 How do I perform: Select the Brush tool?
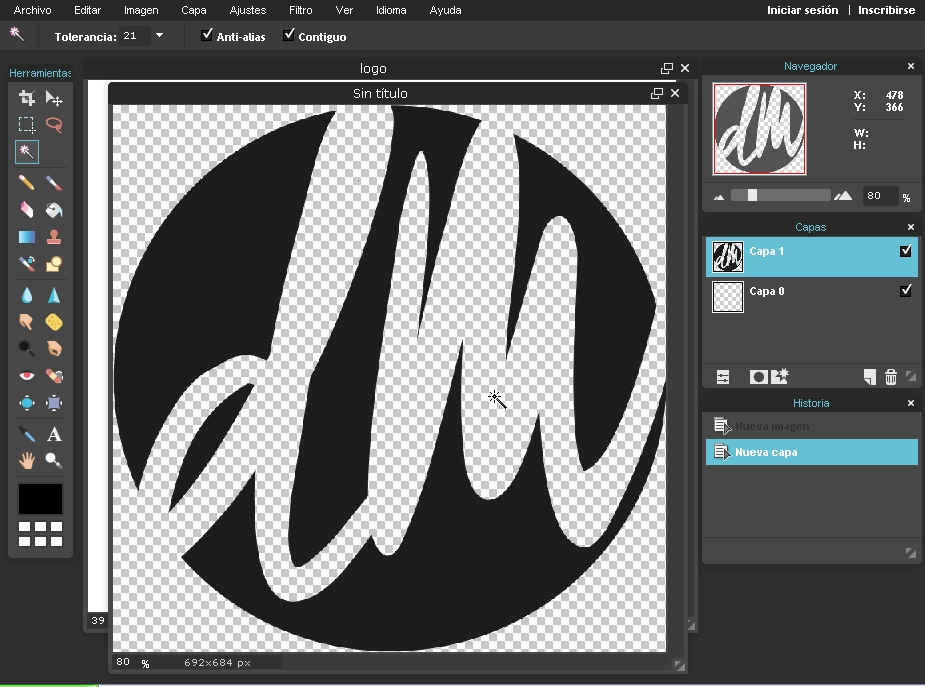point(54,183)
